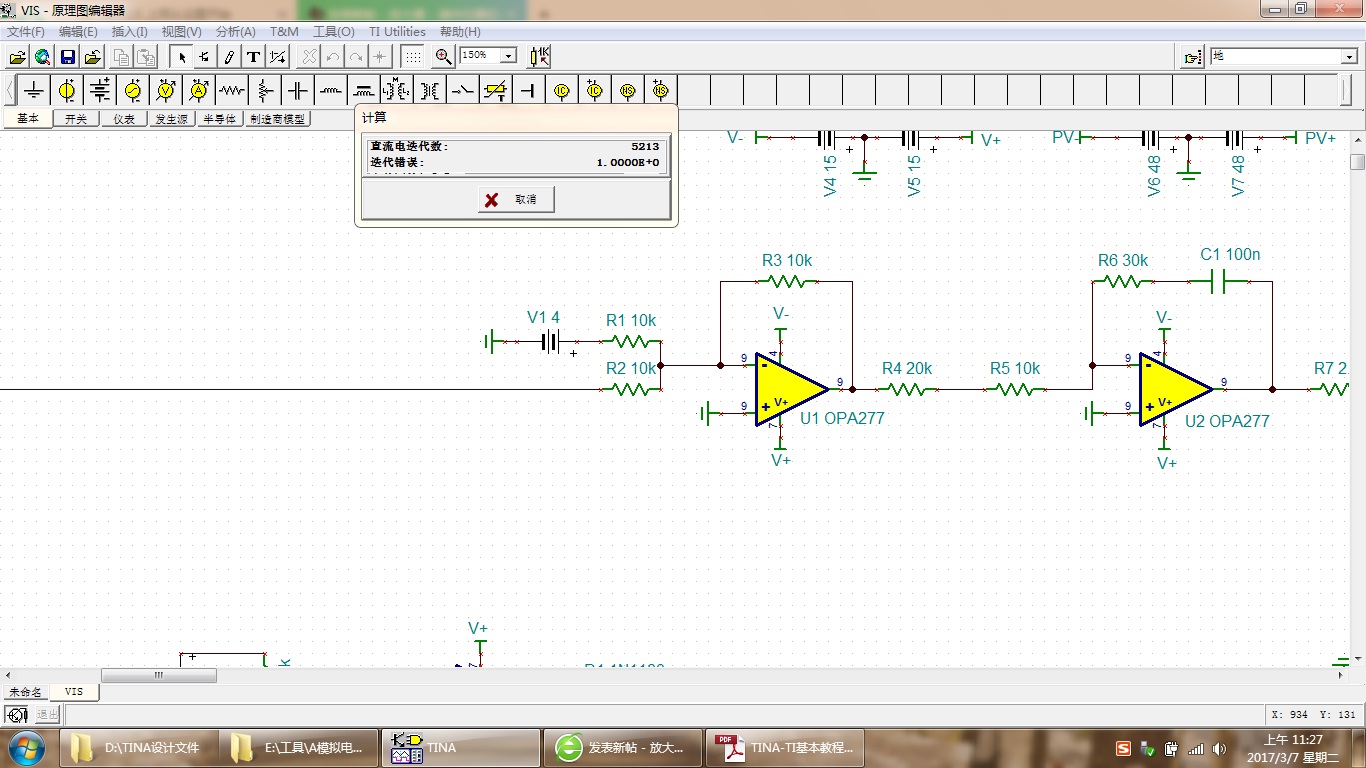Open D:\TINA设计文件 folder in taskbar
1366x768 pixels.
tap(137, 748)
